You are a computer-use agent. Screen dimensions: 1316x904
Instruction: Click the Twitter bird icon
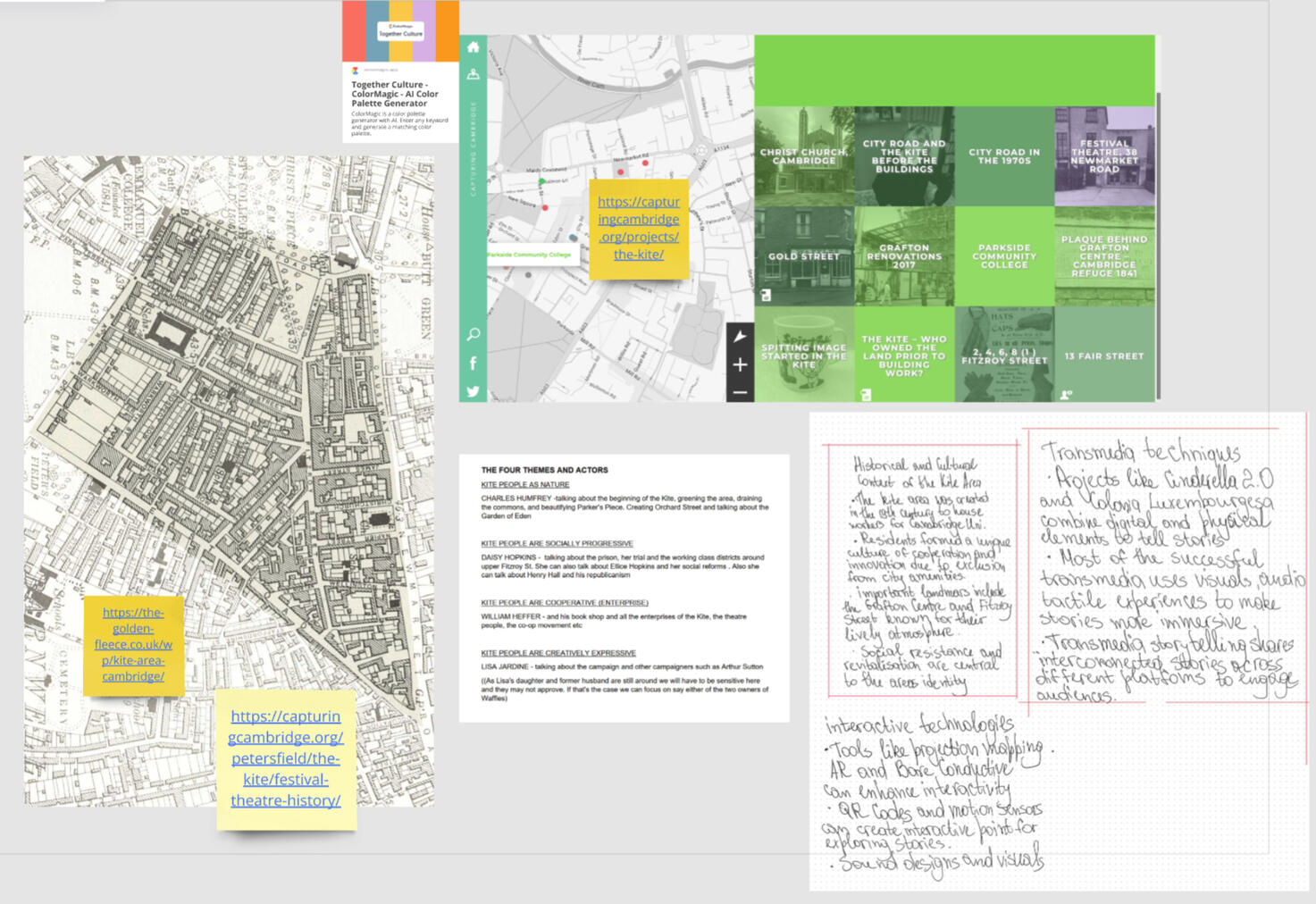tap(473, 391)
